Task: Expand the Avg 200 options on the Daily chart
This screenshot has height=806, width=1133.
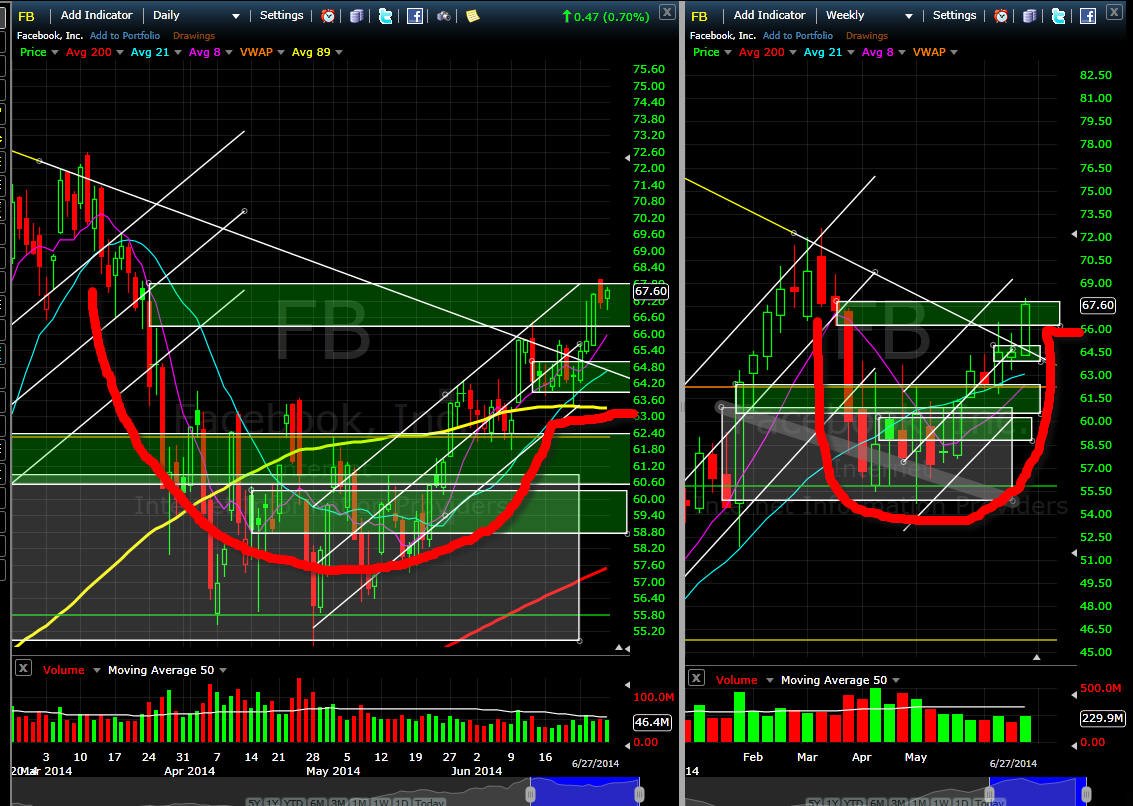Action: click(x=119, y=52)
